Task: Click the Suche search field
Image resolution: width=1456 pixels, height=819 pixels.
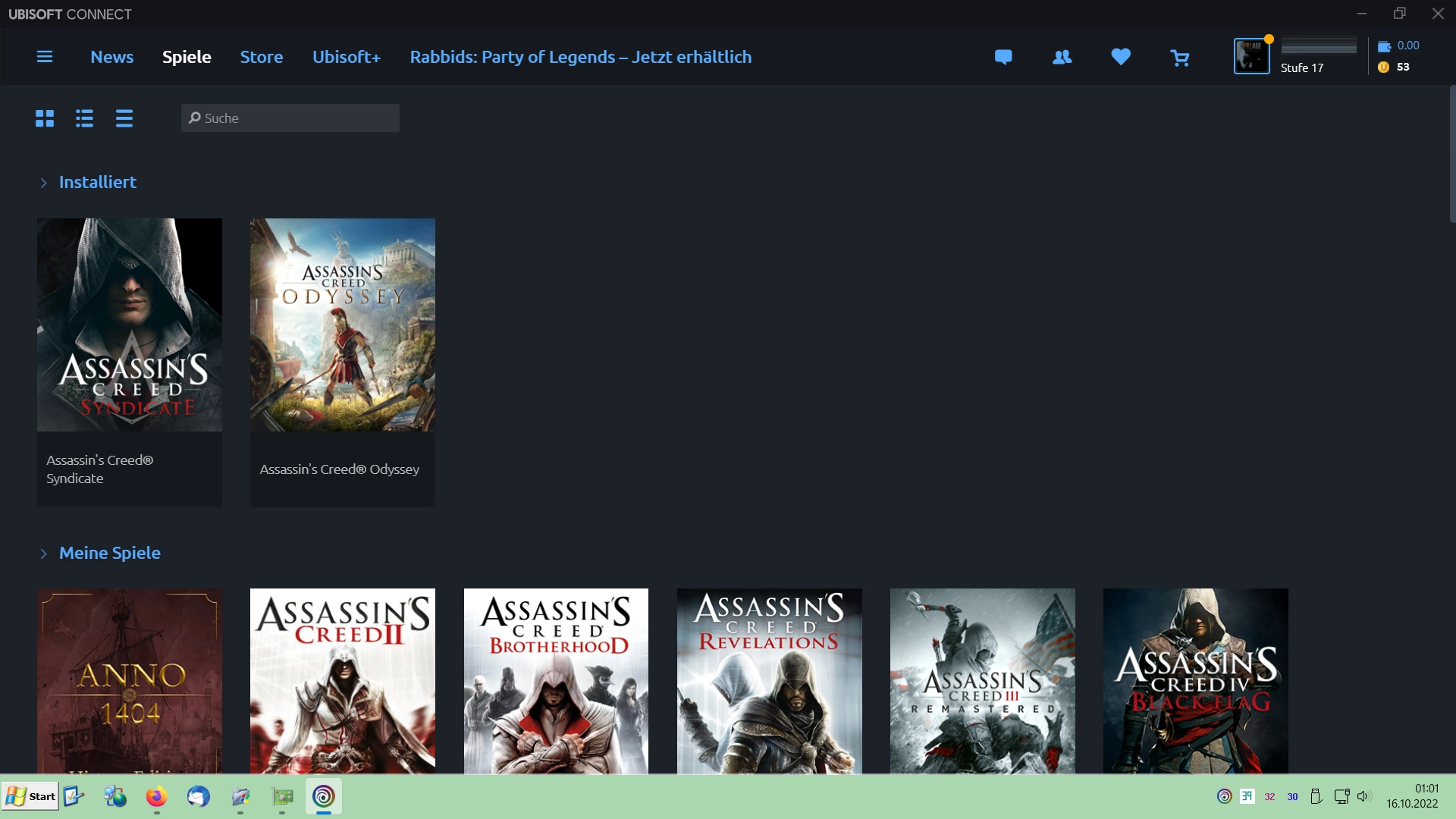Action: tap(290, 118)
